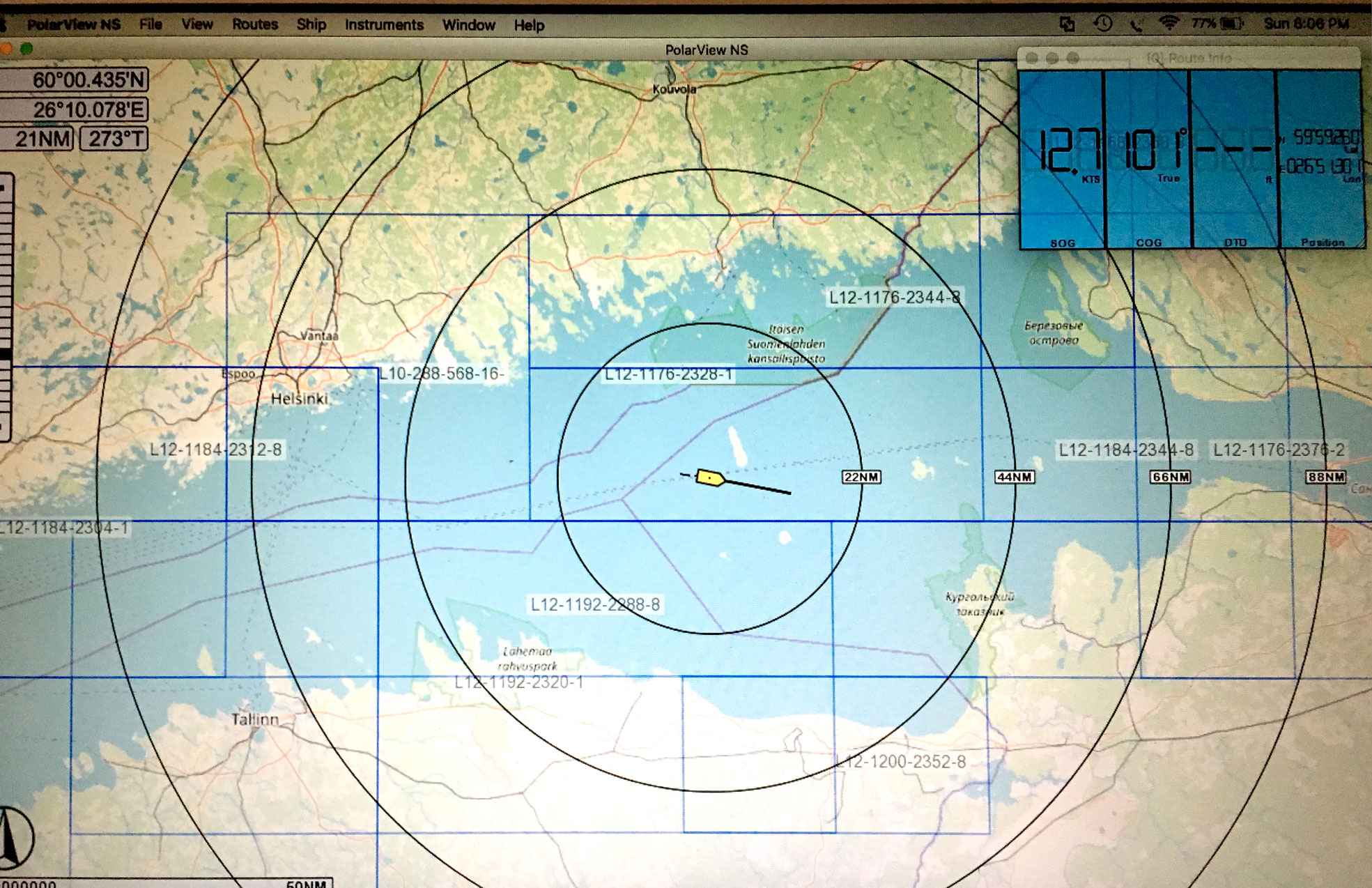Click the battery status icon

click(x=1232, y=24)
